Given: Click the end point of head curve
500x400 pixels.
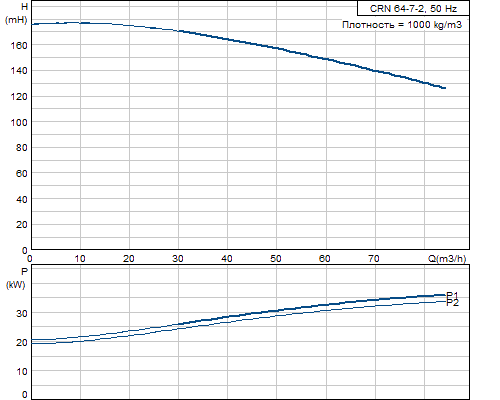Looking at the screenshot, I should (444, 88).
